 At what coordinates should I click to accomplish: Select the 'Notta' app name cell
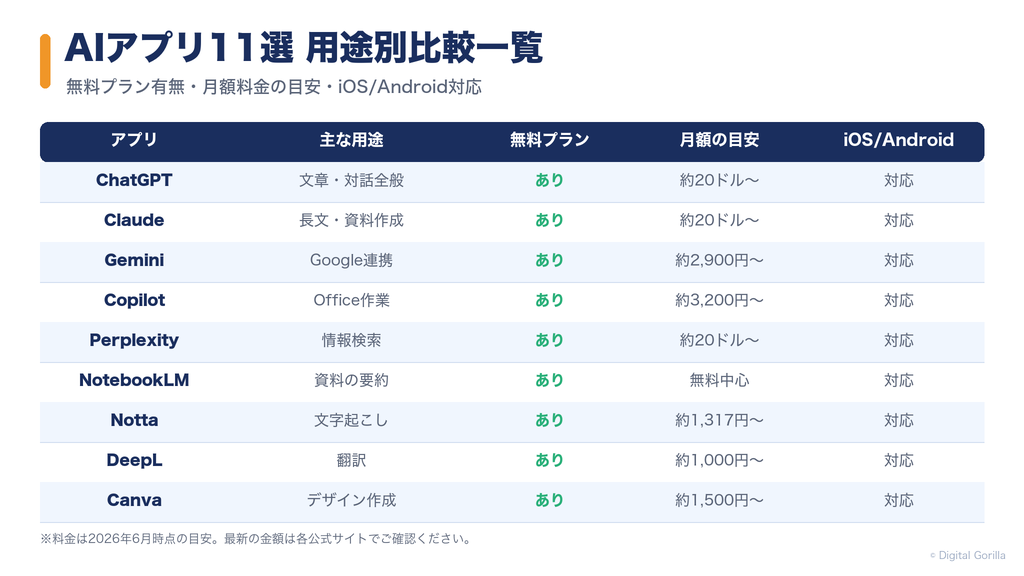(x=134, y=420)
